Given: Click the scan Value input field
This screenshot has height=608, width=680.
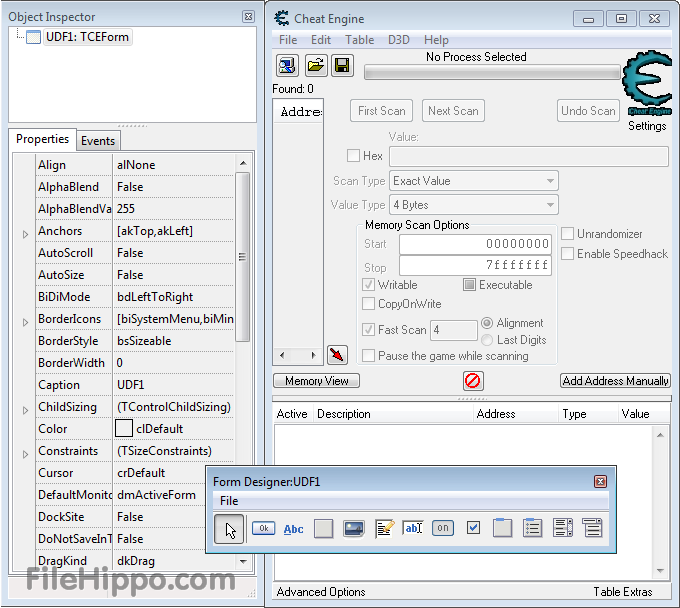Looking at the screenshot, I should click(x=529, y=157).
